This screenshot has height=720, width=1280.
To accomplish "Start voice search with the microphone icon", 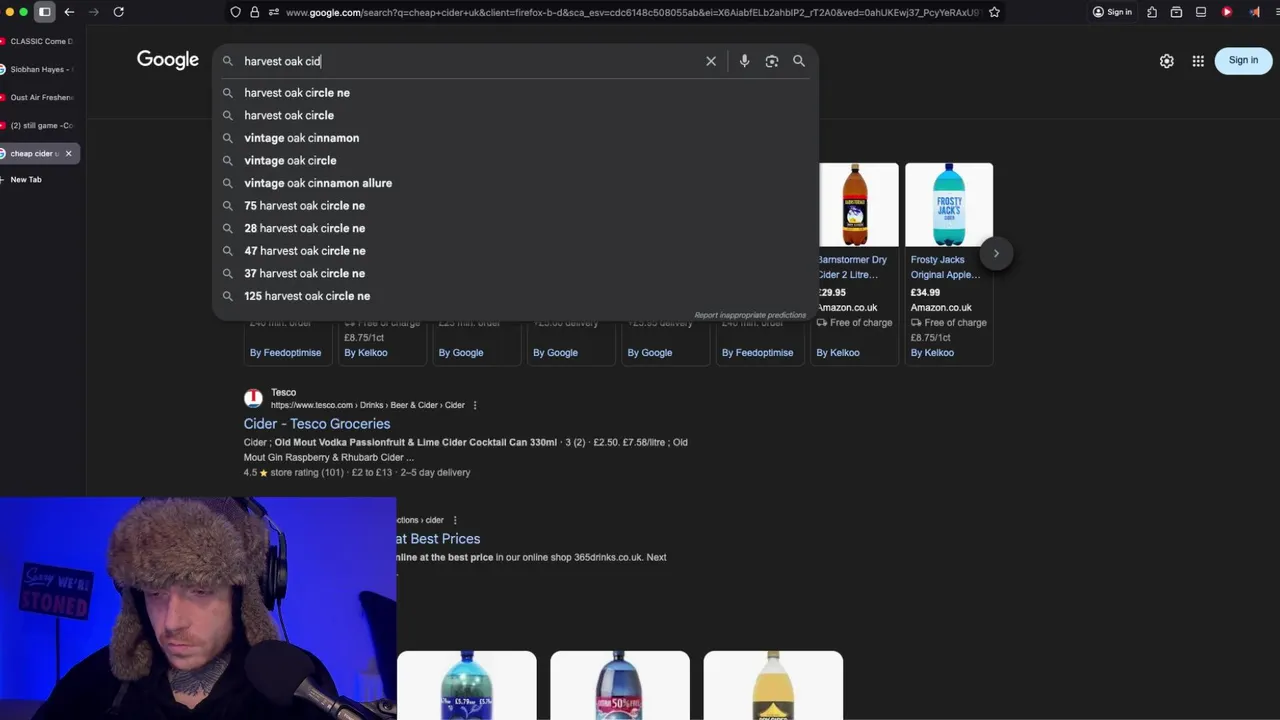I will (744, 61).
